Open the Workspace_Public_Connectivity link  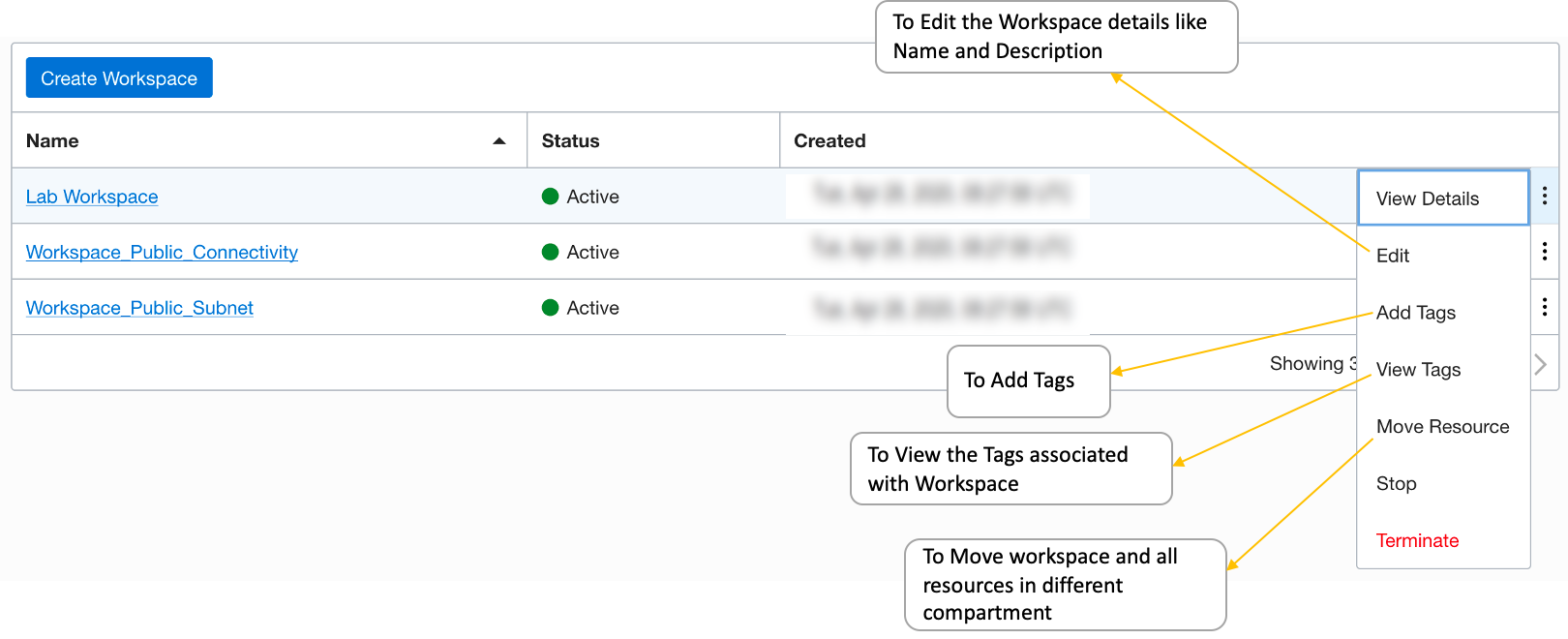[162, 253]
